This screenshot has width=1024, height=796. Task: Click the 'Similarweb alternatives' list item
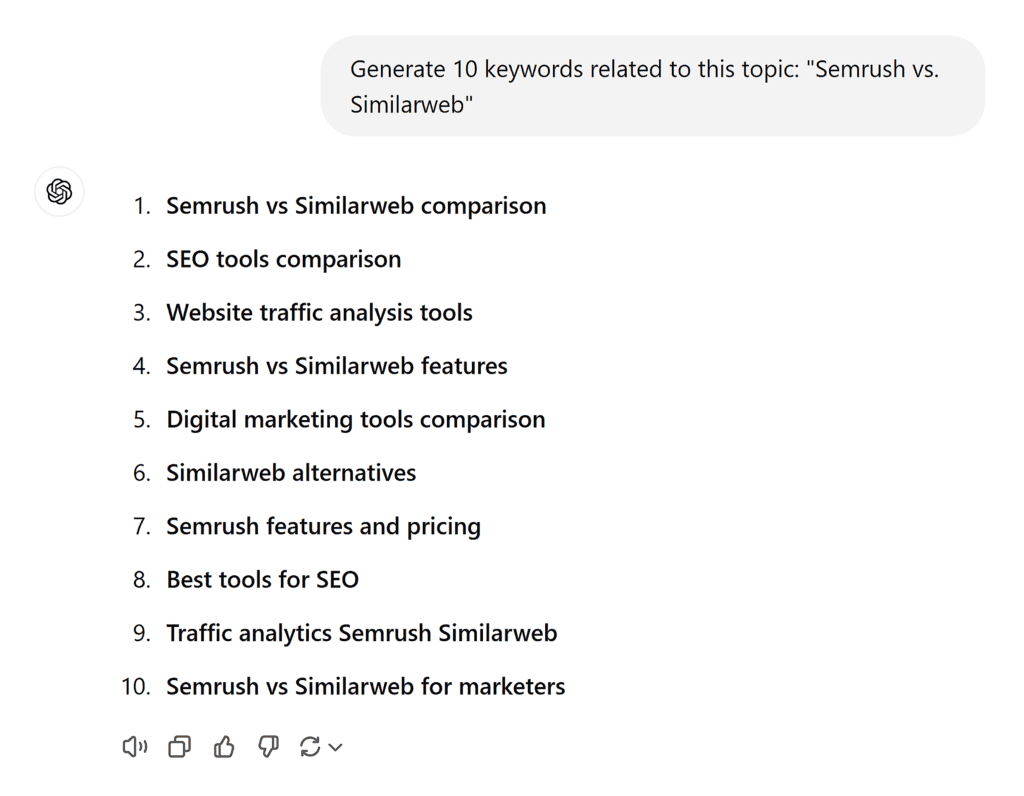(291, 472)
